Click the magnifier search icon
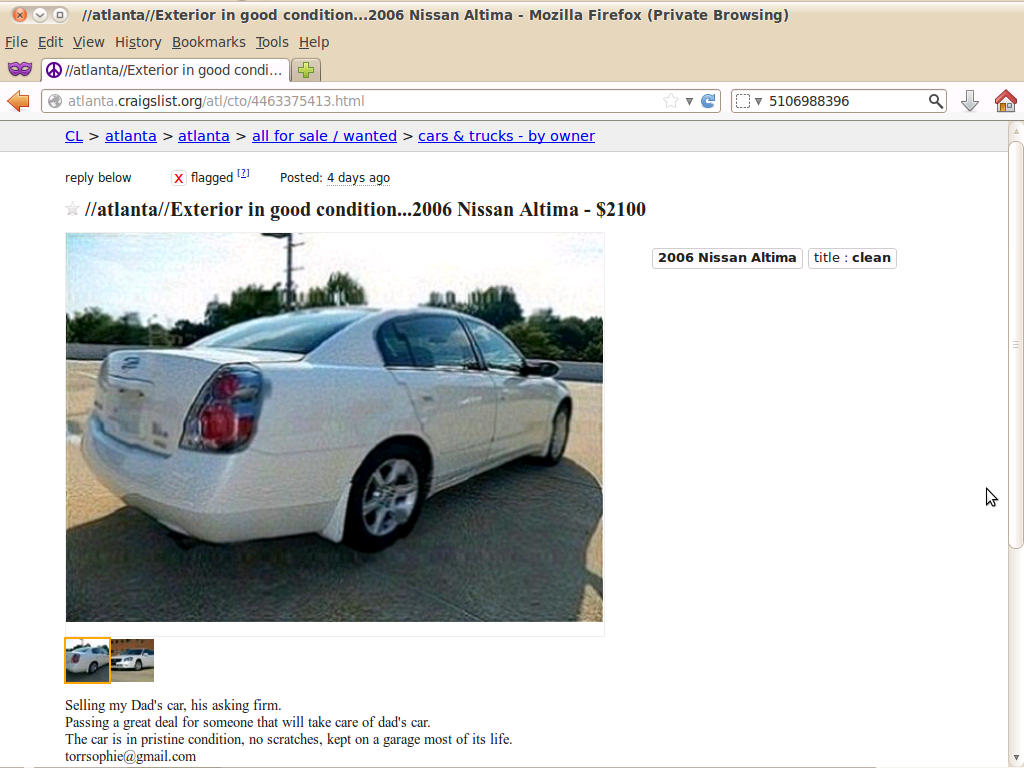The height and width of the screenshot is (768, 1024). 935,101
